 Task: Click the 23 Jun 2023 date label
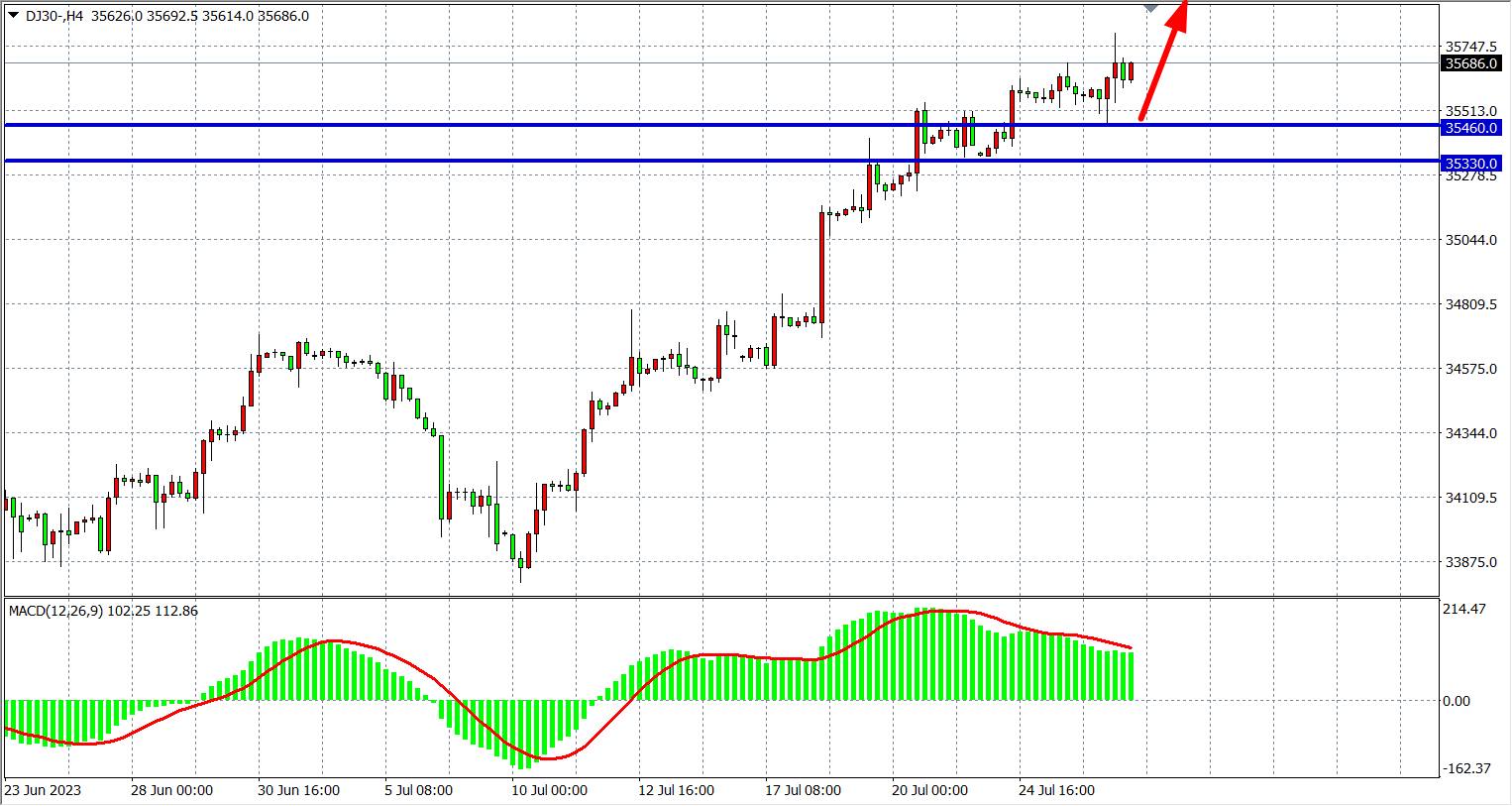[x=43, y=790]
